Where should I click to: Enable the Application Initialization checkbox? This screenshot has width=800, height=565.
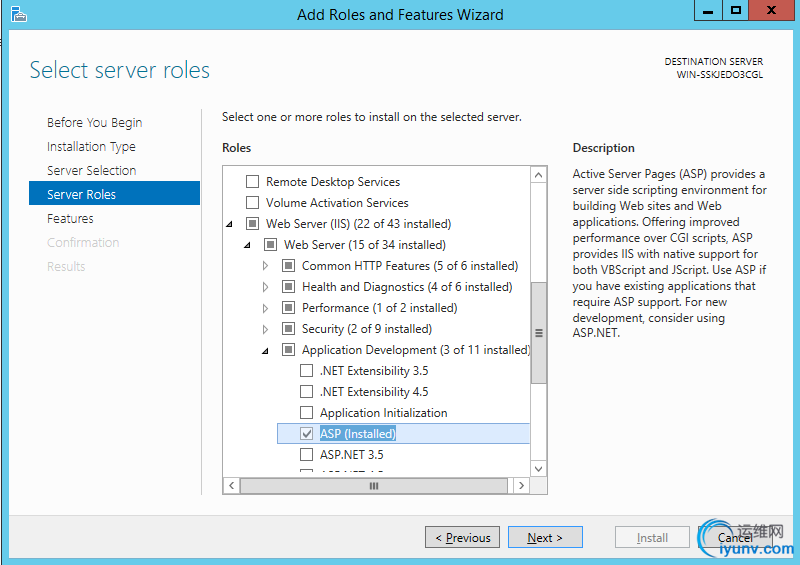pyautogui.click(x=307, y=413)
